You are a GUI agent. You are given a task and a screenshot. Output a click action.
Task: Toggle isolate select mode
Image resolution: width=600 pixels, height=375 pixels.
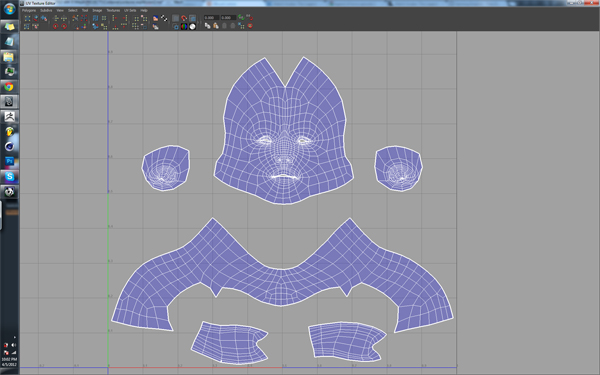click(136, 18)
